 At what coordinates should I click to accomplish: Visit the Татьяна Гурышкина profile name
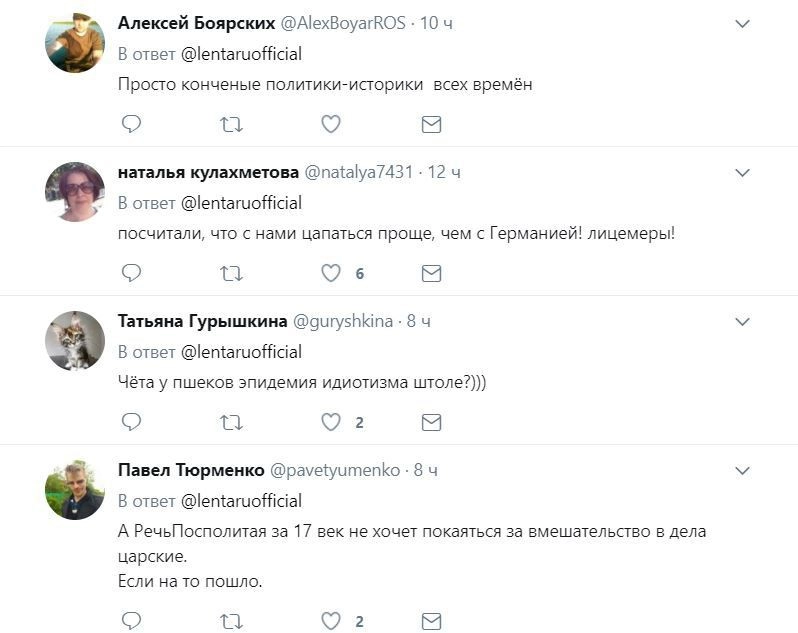tap(202, 321)
